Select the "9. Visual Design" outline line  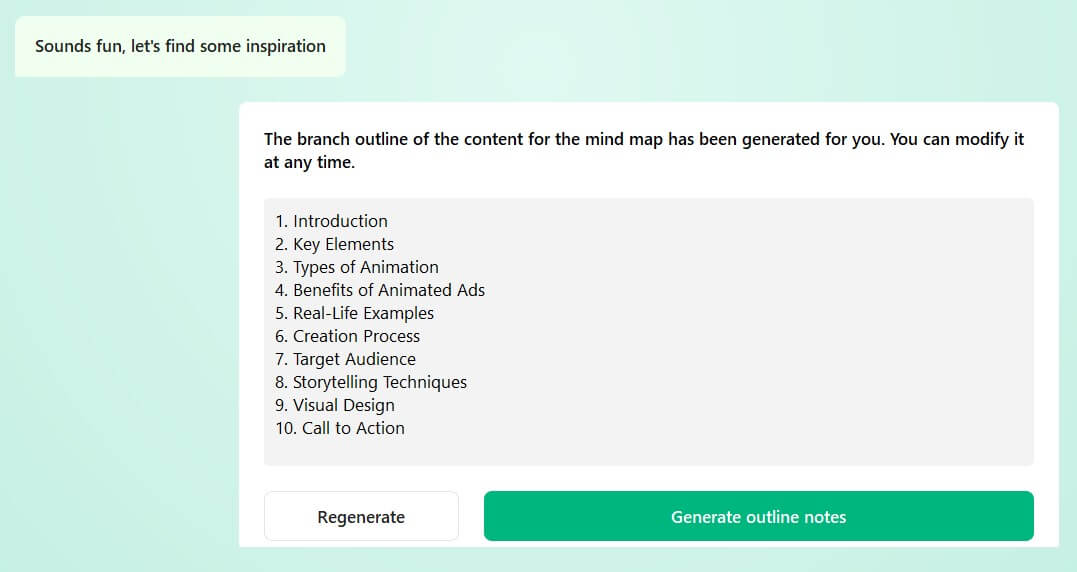coord(334,405)
